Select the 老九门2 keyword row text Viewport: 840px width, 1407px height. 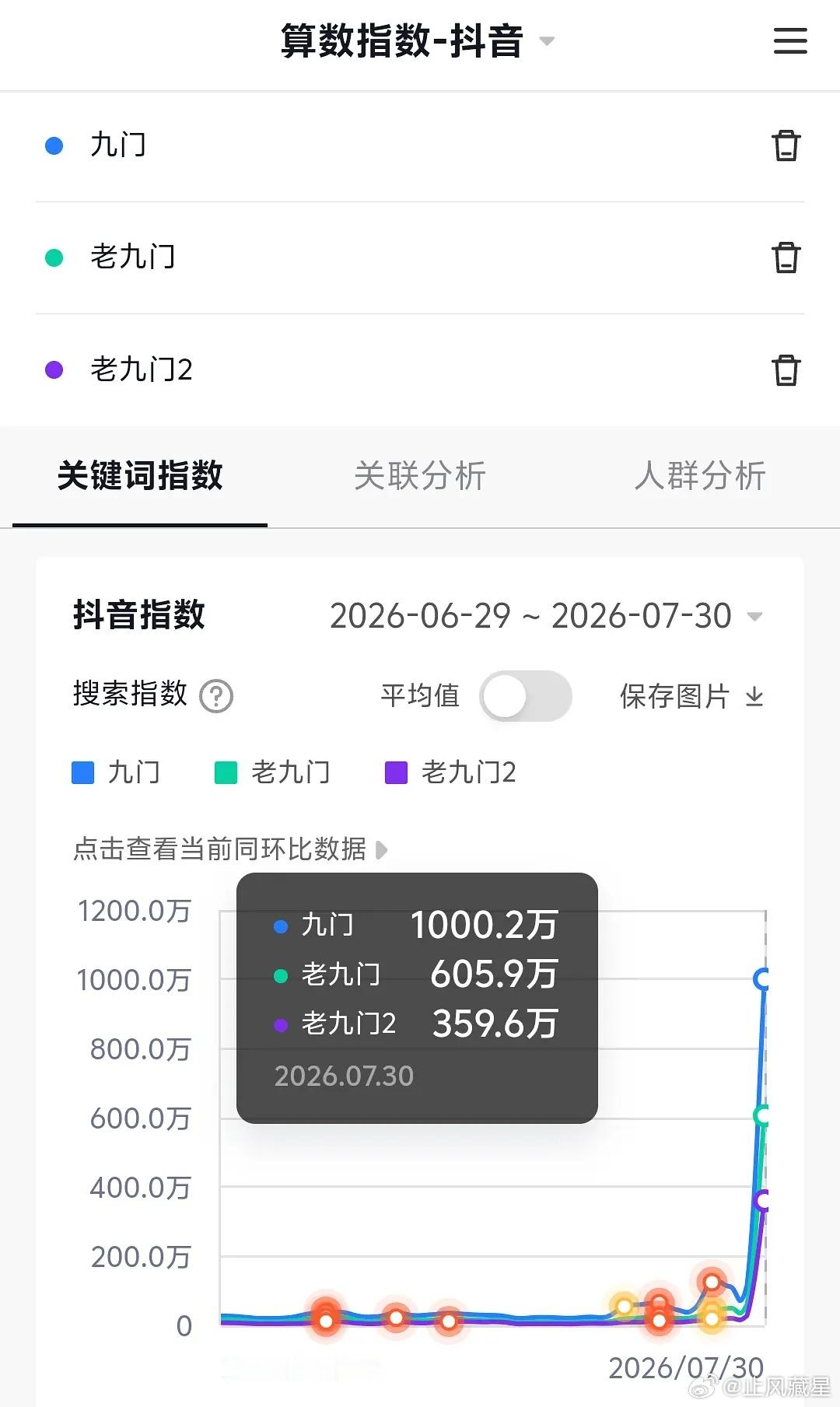pyautogui.click(x=142, y=369)
